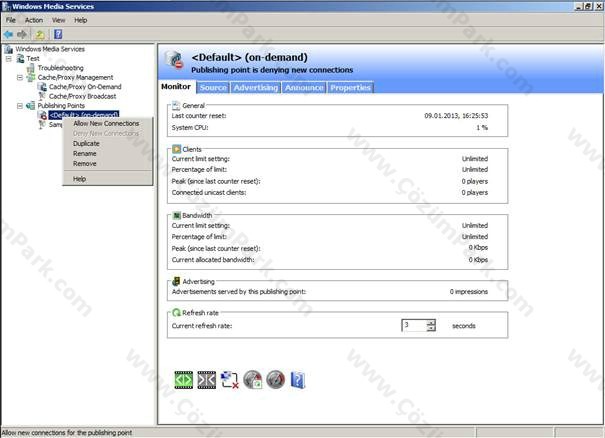Click the View performance monitor gauge icon
The height and width of the screenshot is (438, 605).
click(275, 380)
